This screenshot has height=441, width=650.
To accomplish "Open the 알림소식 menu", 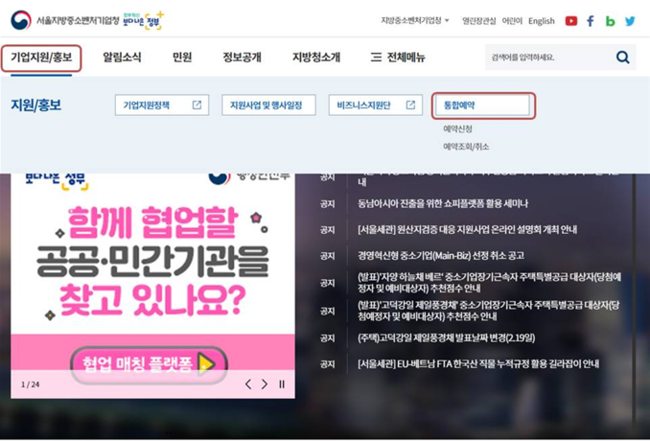I will [x=122, y=57].
